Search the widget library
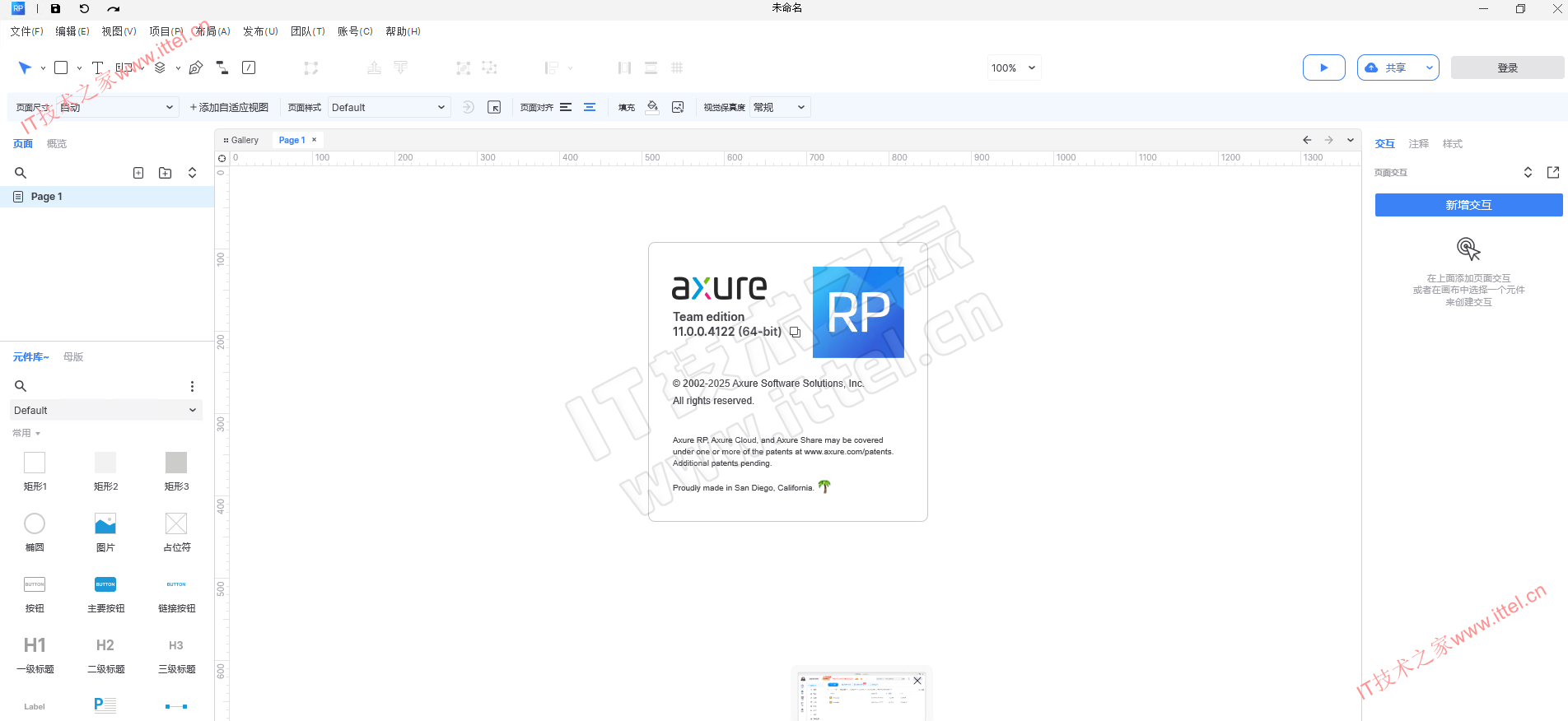This screenshot has width=1568, height=721. click(21, 386)
